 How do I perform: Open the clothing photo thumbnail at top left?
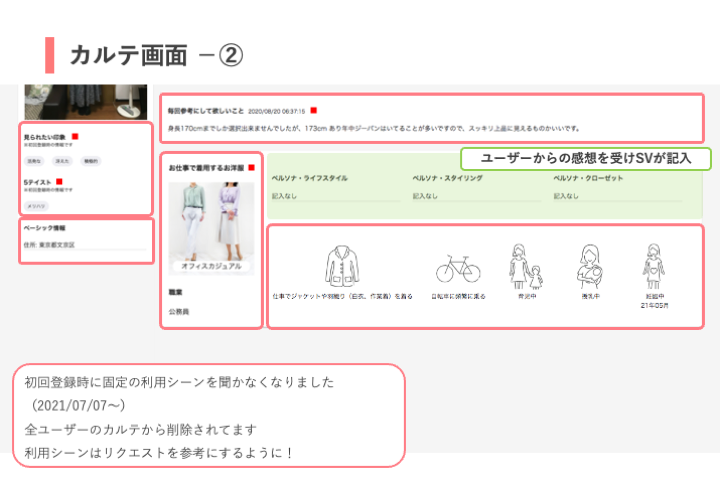pos(85,101)
